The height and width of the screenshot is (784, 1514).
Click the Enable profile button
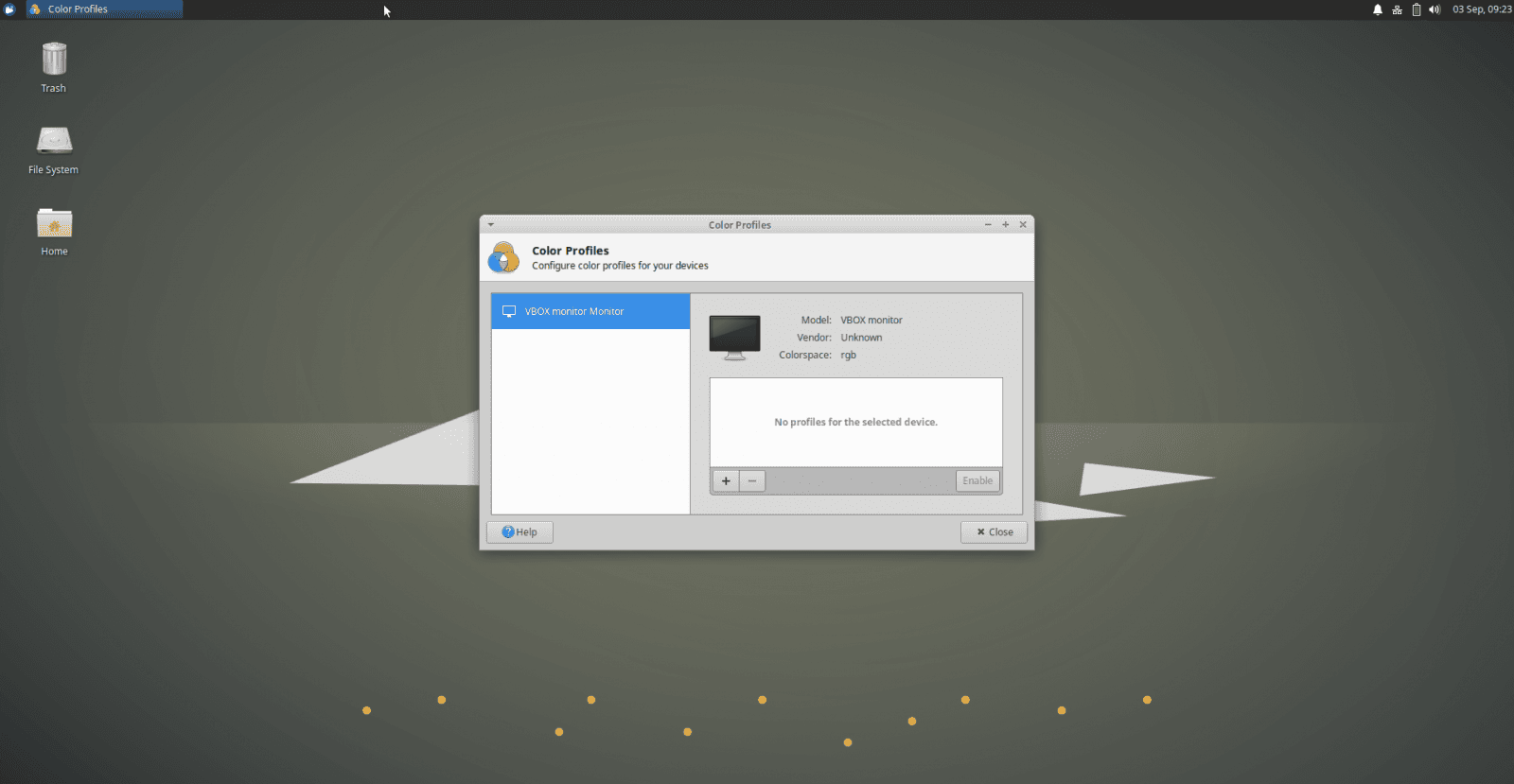click(977, 480)
